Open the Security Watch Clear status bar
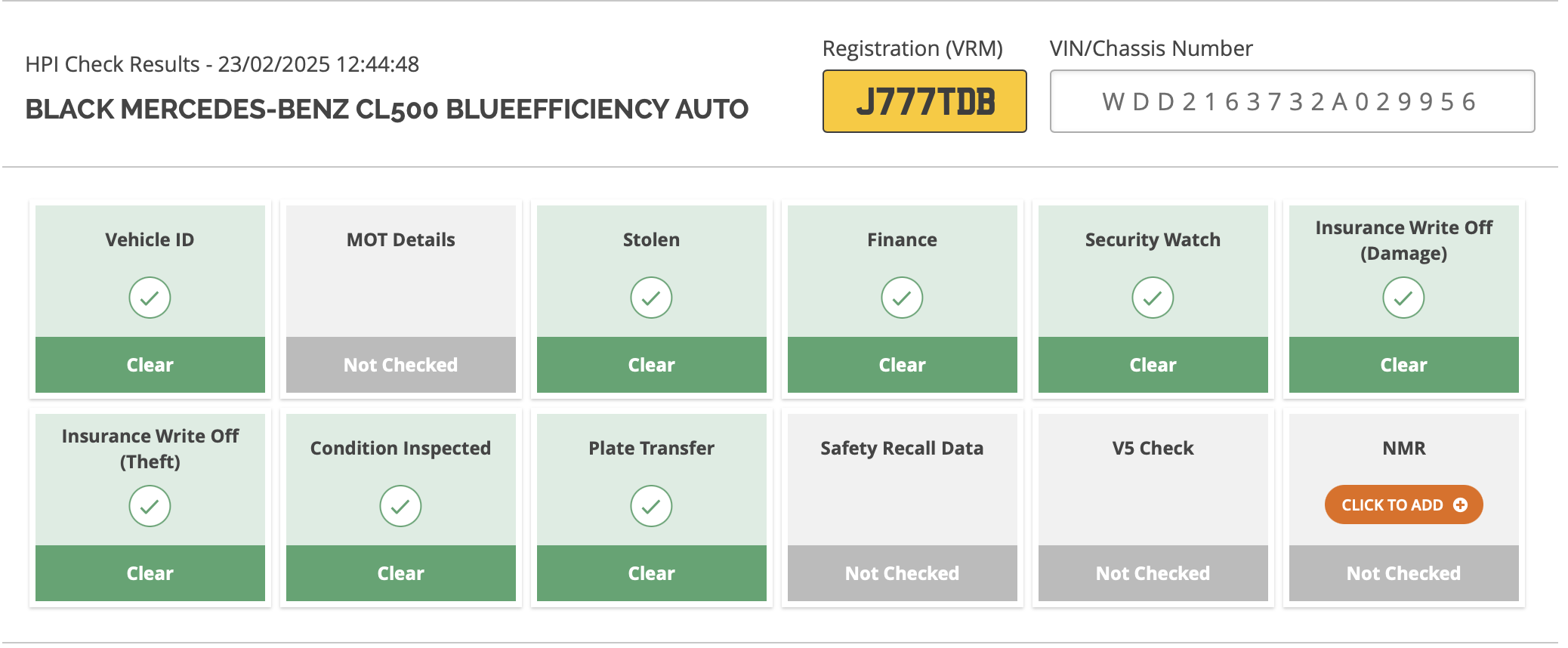Viewport: 1568px width, 648px height. coord(1153,365)
